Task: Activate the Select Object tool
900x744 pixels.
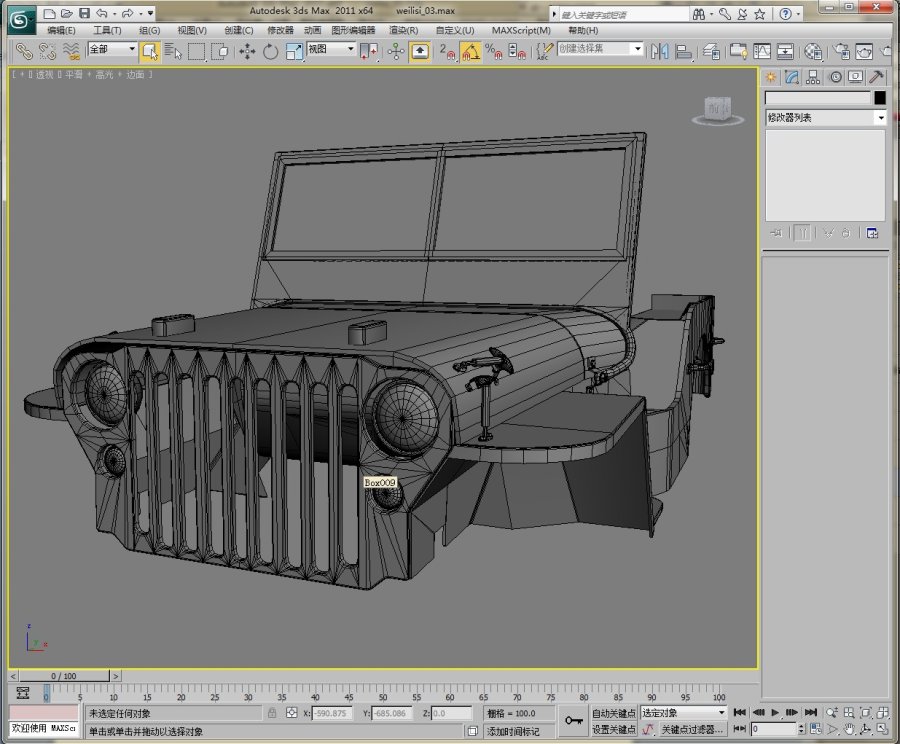Action: tap(150, 52)
